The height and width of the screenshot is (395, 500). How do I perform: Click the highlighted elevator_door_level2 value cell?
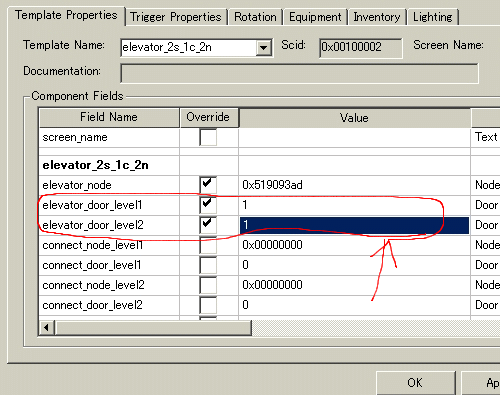coord(354,225)
